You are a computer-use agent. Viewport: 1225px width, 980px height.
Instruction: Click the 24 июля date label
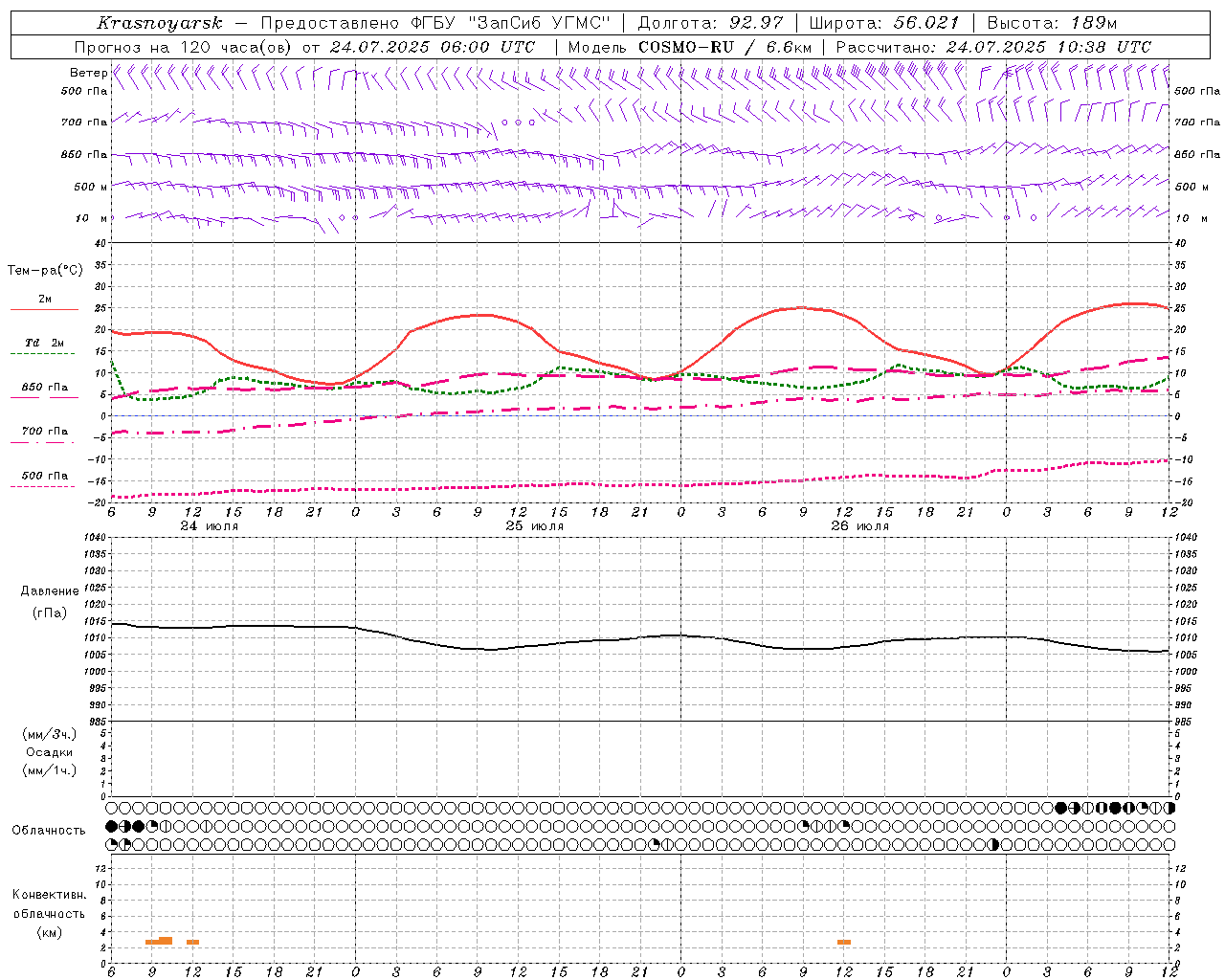tap(210, 526)
